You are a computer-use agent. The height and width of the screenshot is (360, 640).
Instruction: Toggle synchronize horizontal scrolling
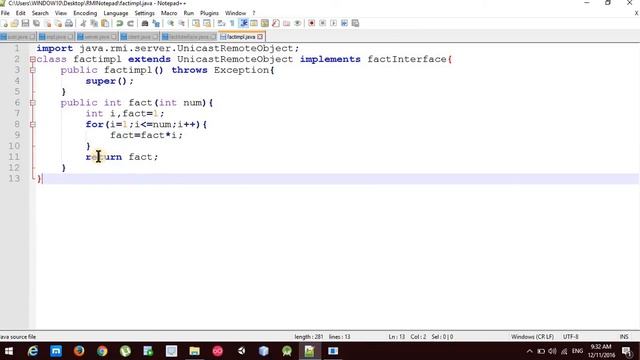tap(207, 23)
